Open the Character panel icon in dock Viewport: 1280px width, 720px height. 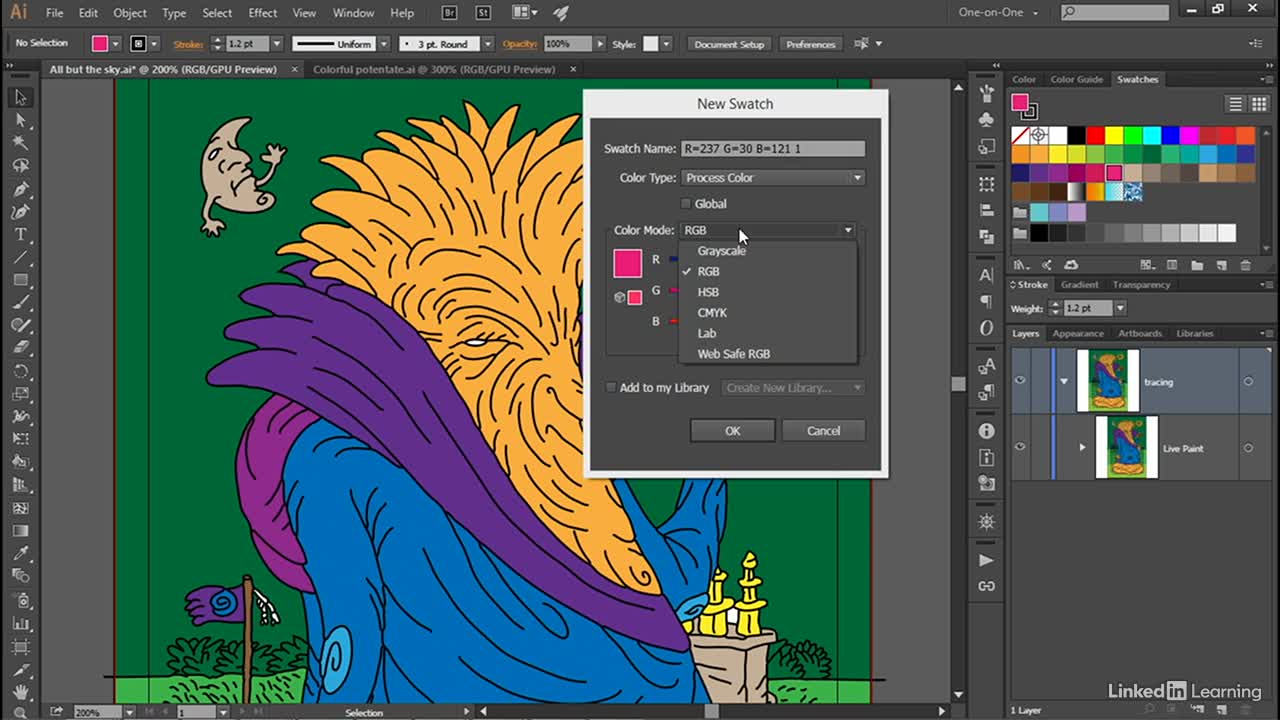[987, 275]
